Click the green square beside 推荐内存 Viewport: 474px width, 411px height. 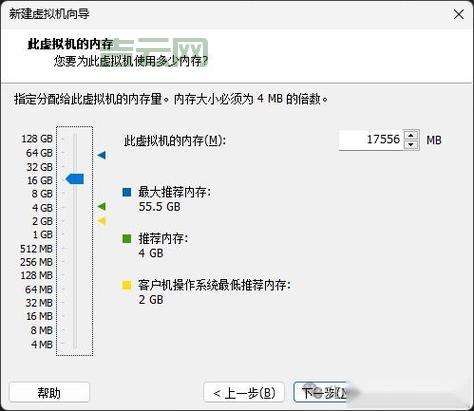[127, 239]
